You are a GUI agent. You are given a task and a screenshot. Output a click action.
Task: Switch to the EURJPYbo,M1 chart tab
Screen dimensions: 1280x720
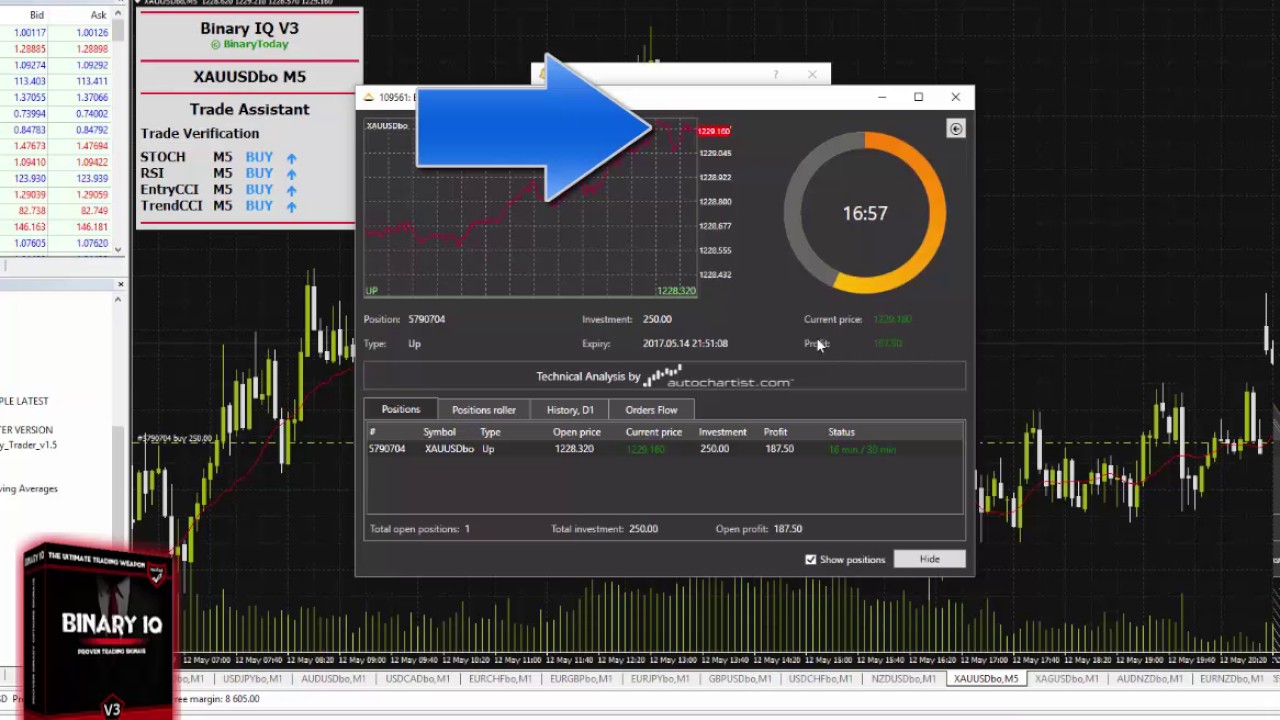coord(660,679)
